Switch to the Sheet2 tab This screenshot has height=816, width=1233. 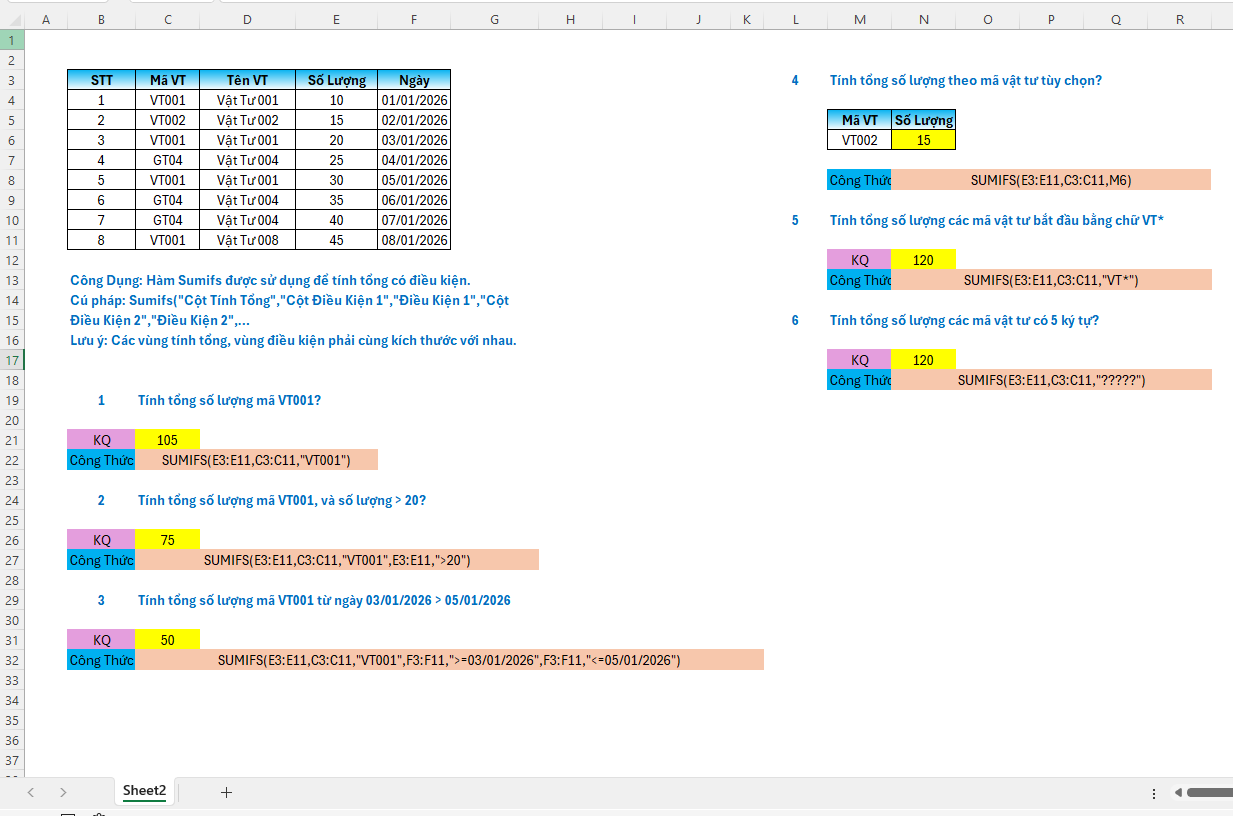[144, 791]
